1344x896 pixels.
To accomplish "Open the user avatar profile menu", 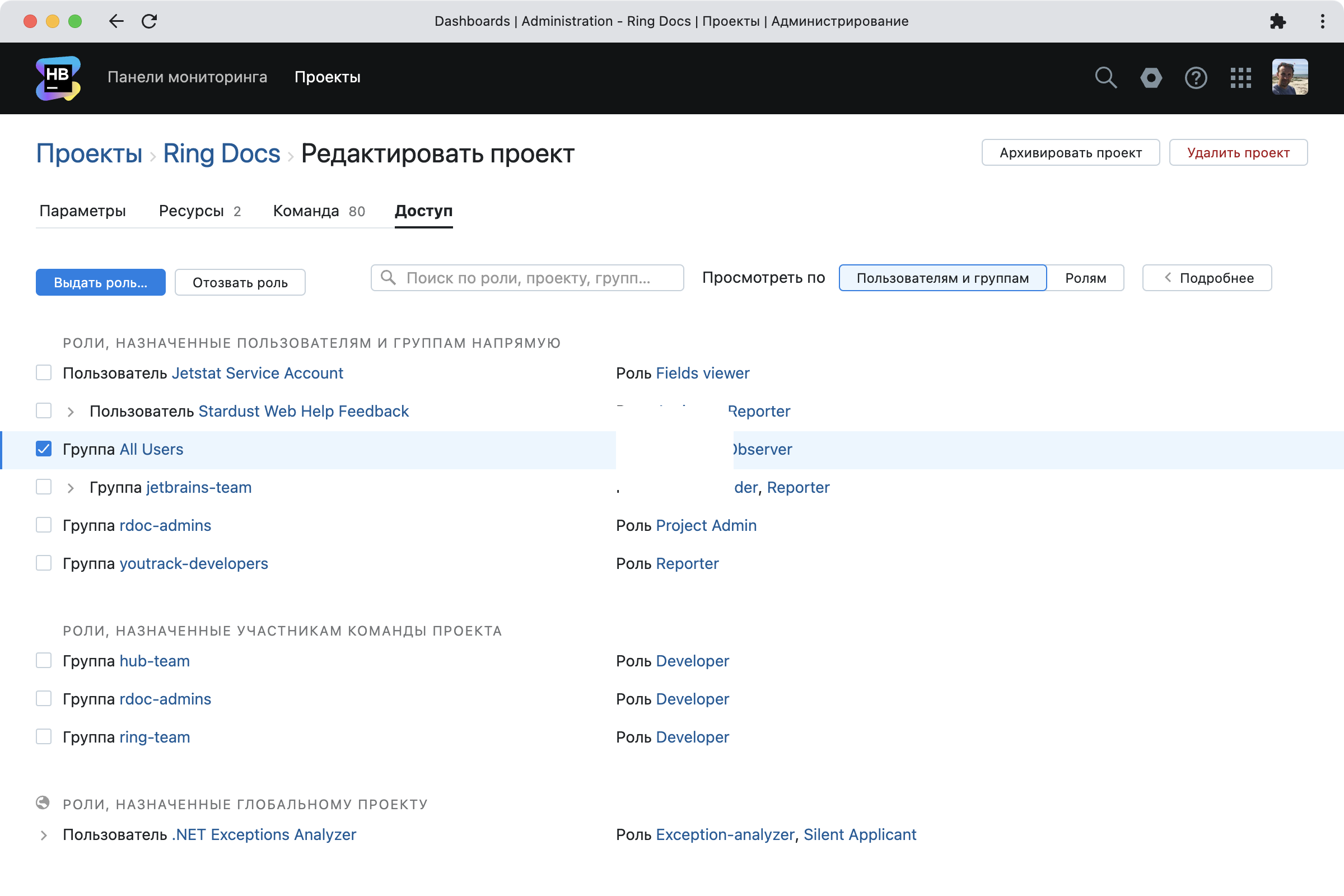I will tap(1290, 77).
